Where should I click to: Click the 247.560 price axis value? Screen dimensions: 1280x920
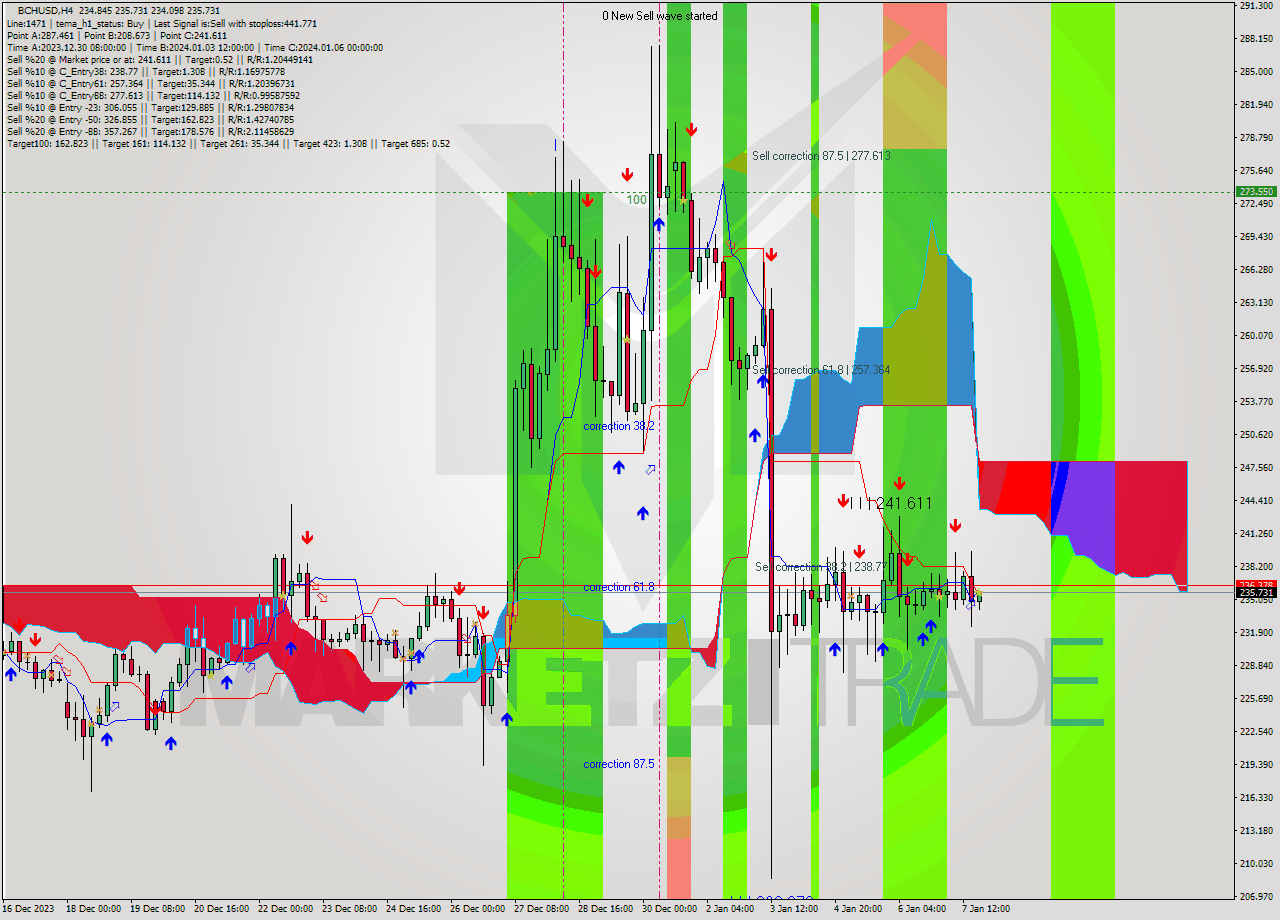(x=1256, y=468)
